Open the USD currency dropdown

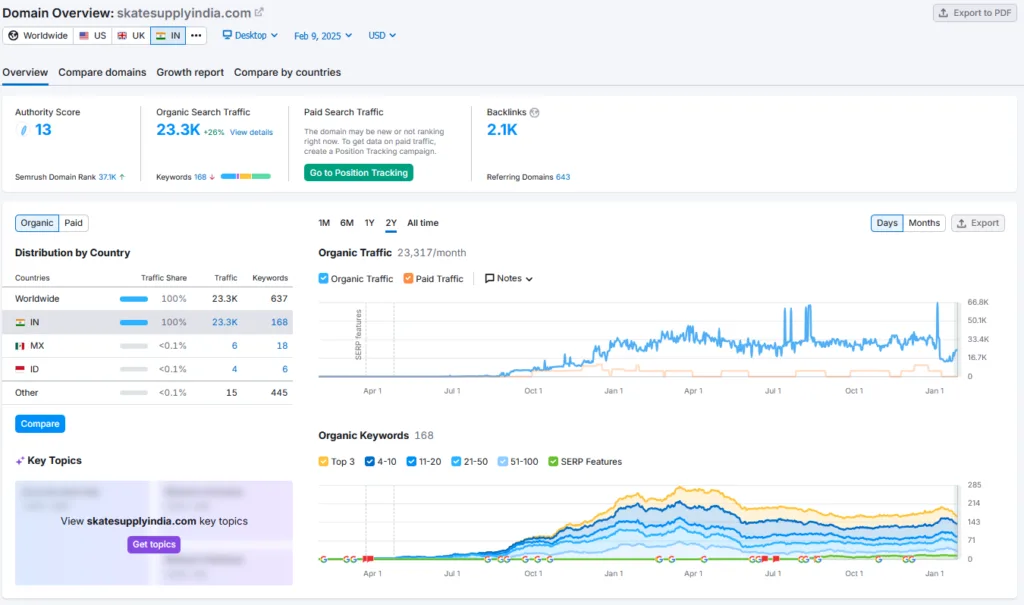pyautogui.click(x=382, y=35)
